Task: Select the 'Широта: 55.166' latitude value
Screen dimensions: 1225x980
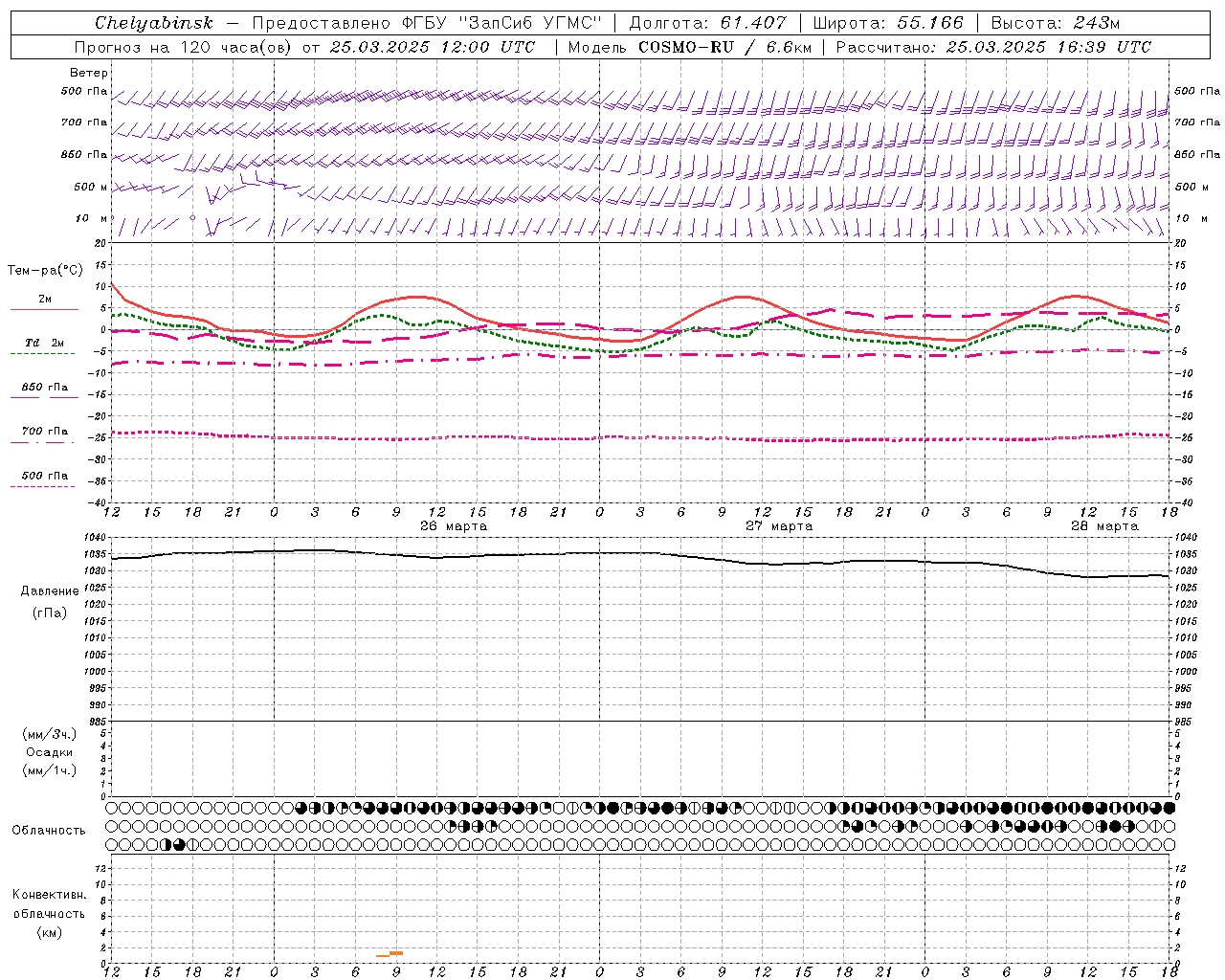Action: pyautogui.click(x=888, y=23)
